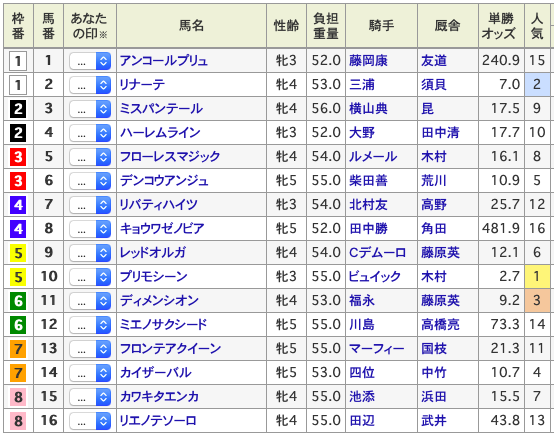Open trainer link 角田

click(x=434, y=229)
